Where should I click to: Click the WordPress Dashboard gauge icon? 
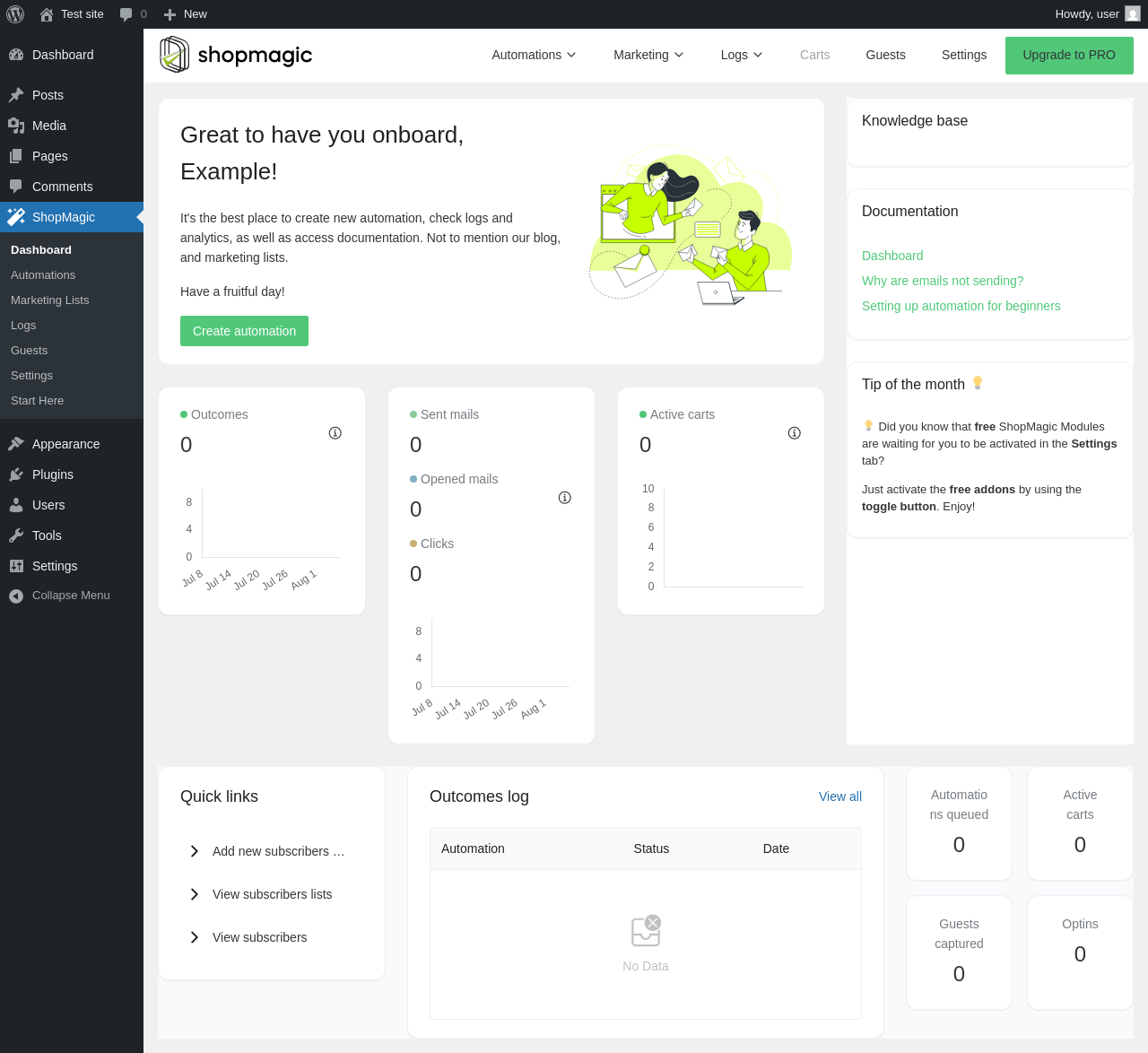(16, 55)
